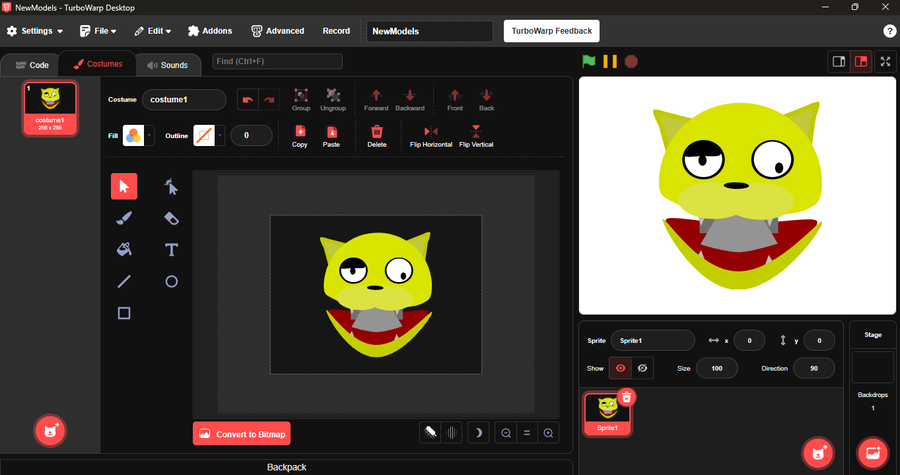
Task: Select the Eraser tool
Action: [x=171, y=218]
